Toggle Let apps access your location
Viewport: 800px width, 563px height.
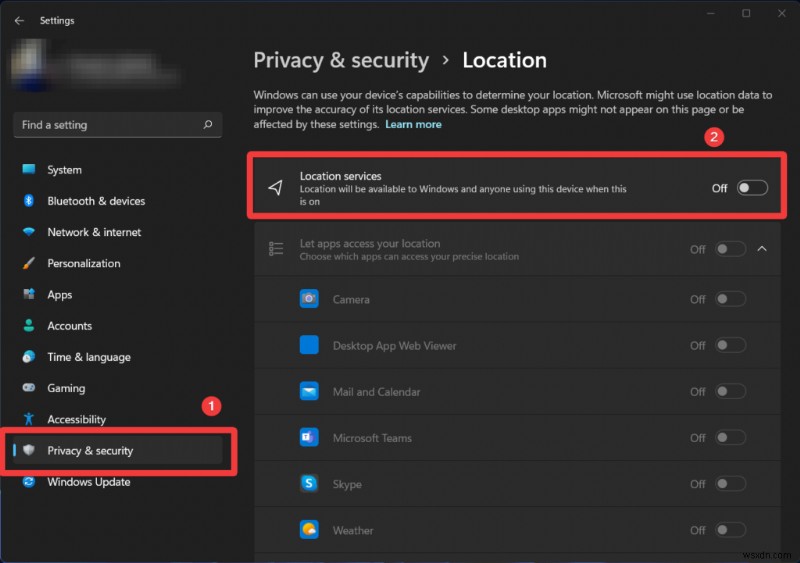click(x=730, y=249)
